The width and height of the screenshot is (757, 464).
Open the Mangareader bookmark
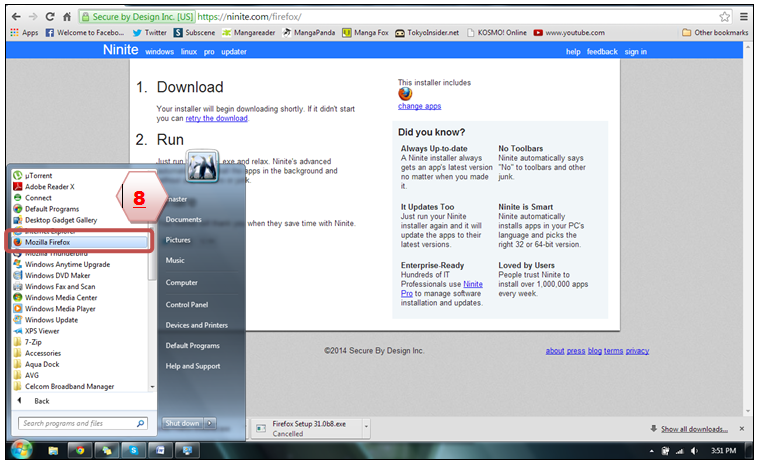[249, 32]
